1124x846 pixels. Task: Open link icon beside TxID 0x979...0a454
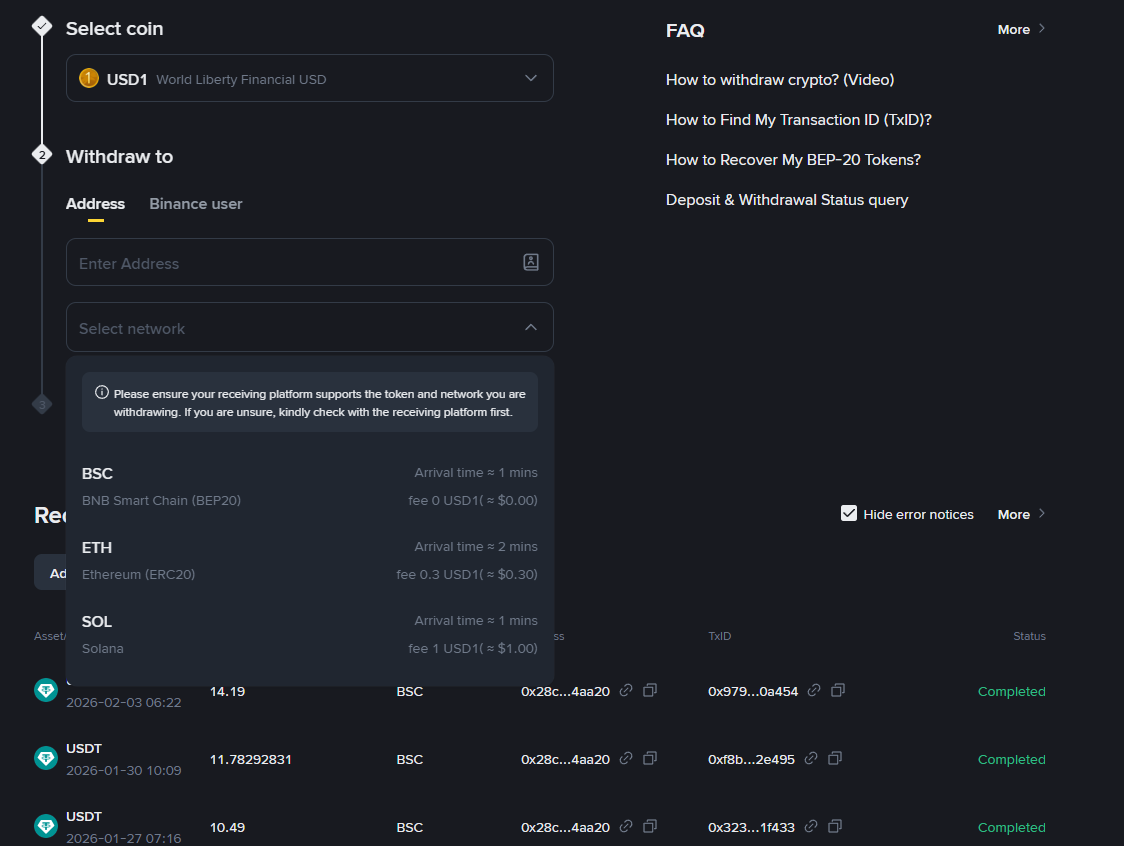pos(814,691)
